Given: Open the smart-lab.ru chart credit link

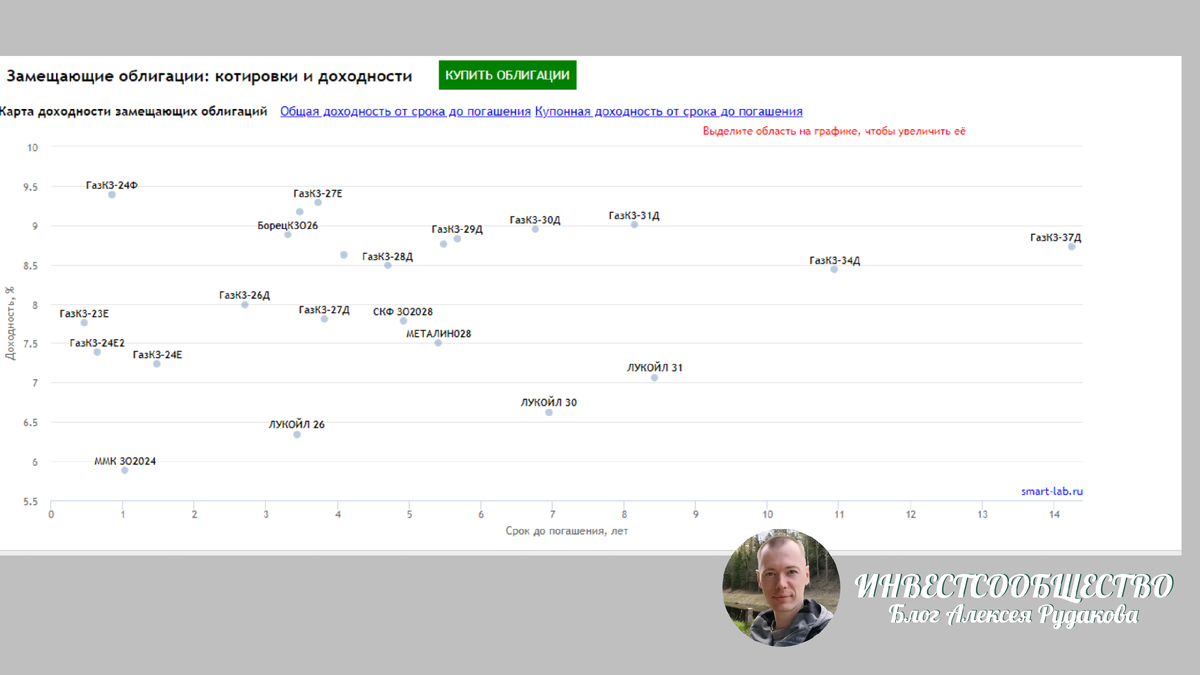Looking at the screenshot, I should click(1052, 491).
